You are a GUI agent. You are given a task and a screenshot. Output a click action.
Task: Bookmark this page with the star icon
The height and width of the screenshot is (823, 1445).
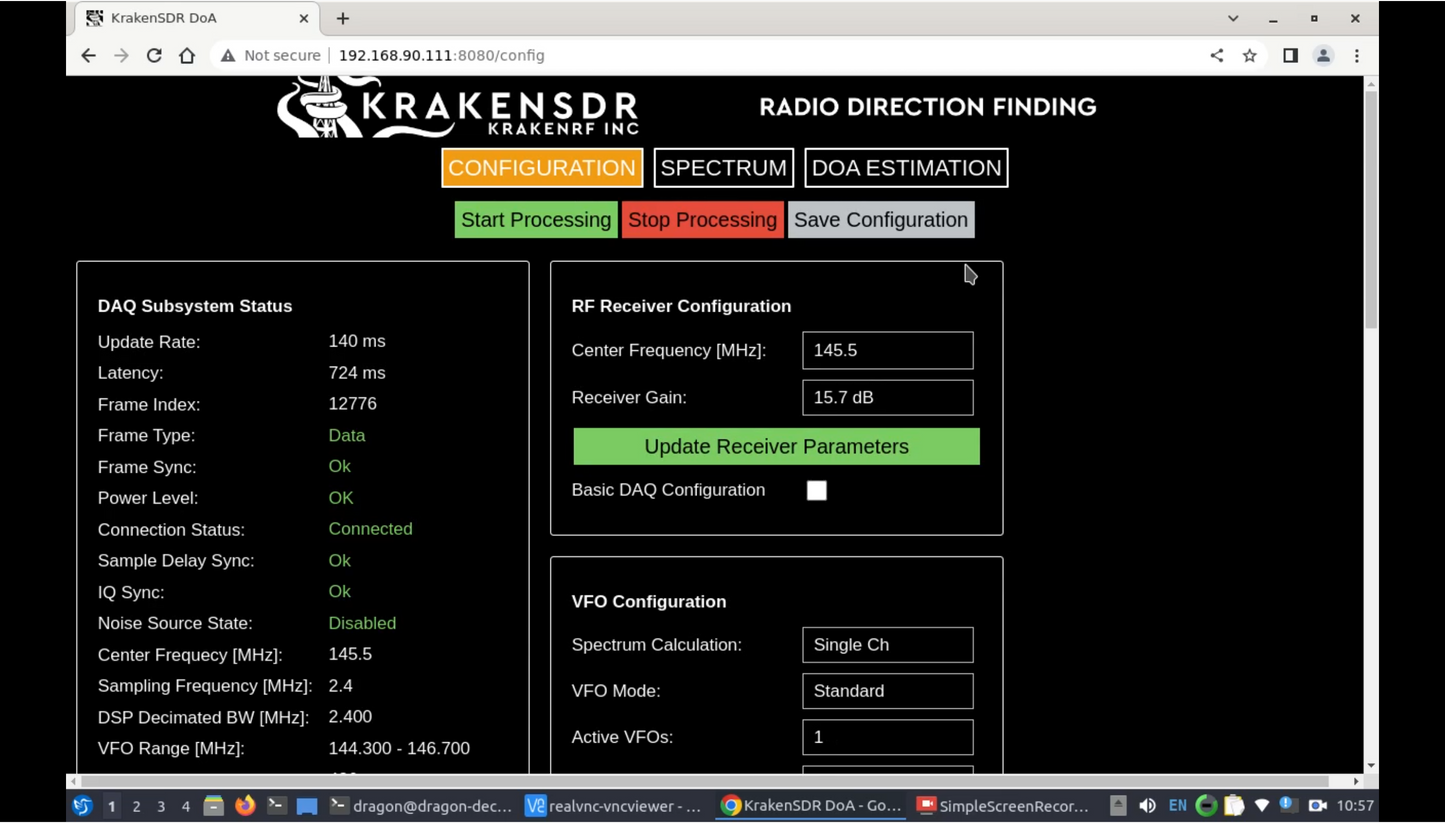pyautogui.click(x=1249, y=56)
